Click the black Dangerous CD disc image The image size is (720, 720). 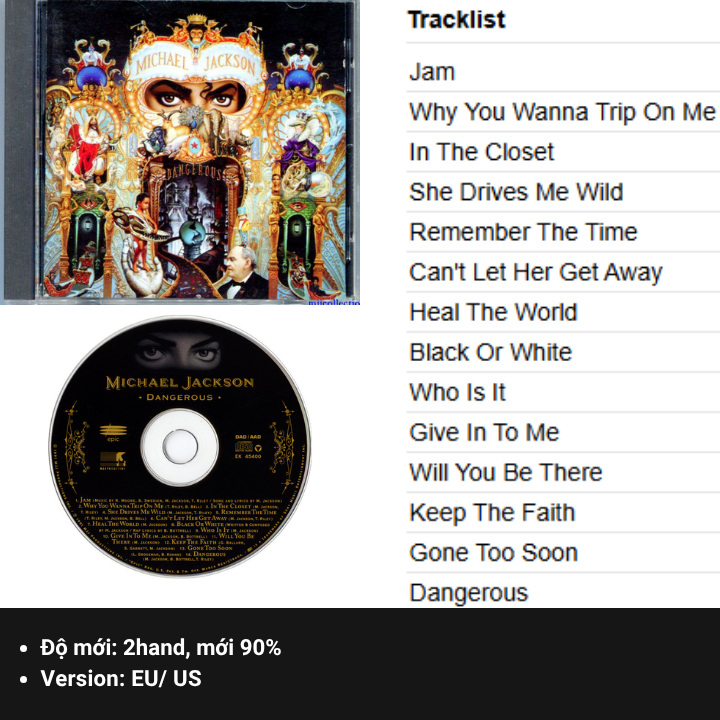[180, 447]
